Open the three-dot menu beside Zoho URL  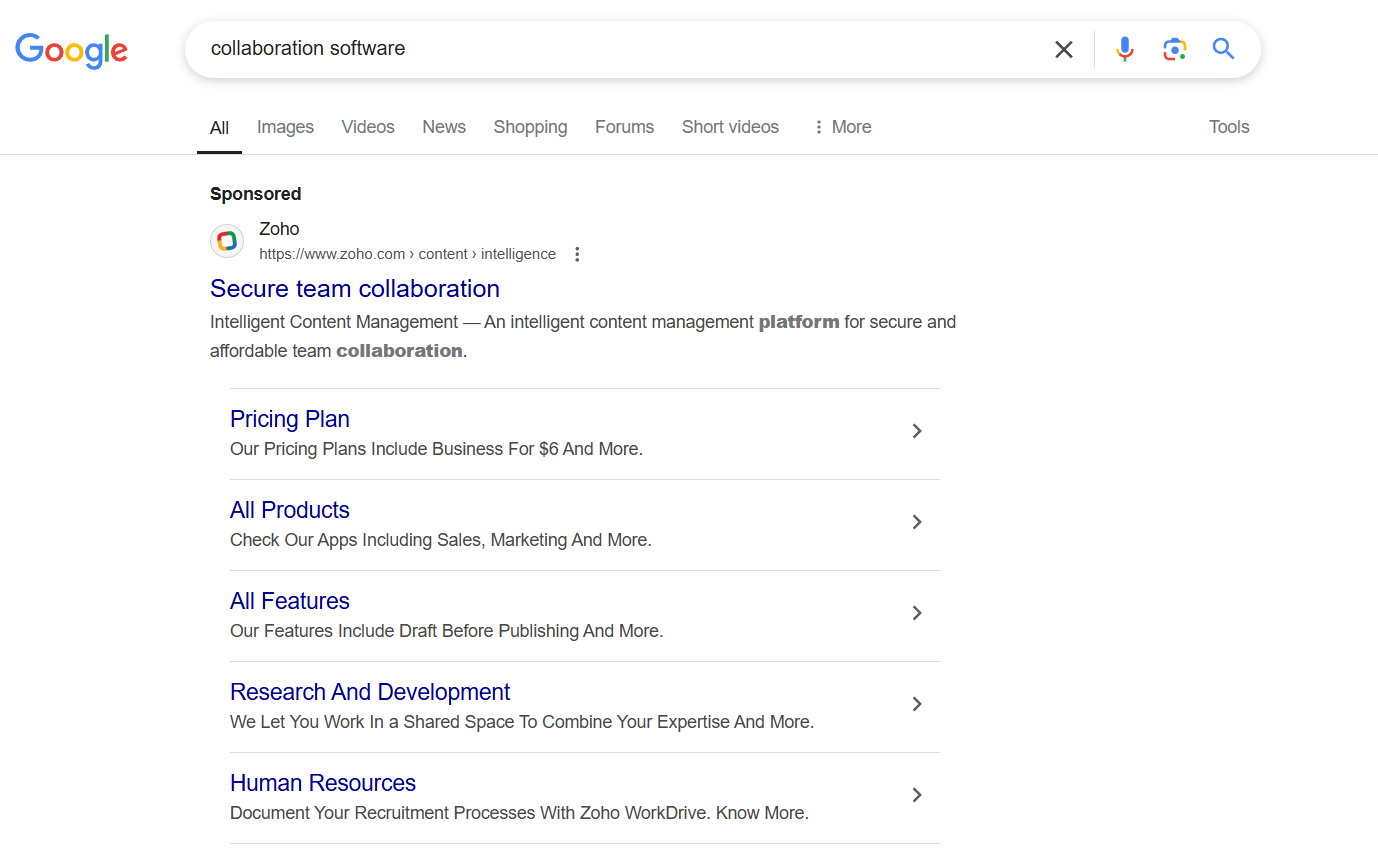[577, 254]
